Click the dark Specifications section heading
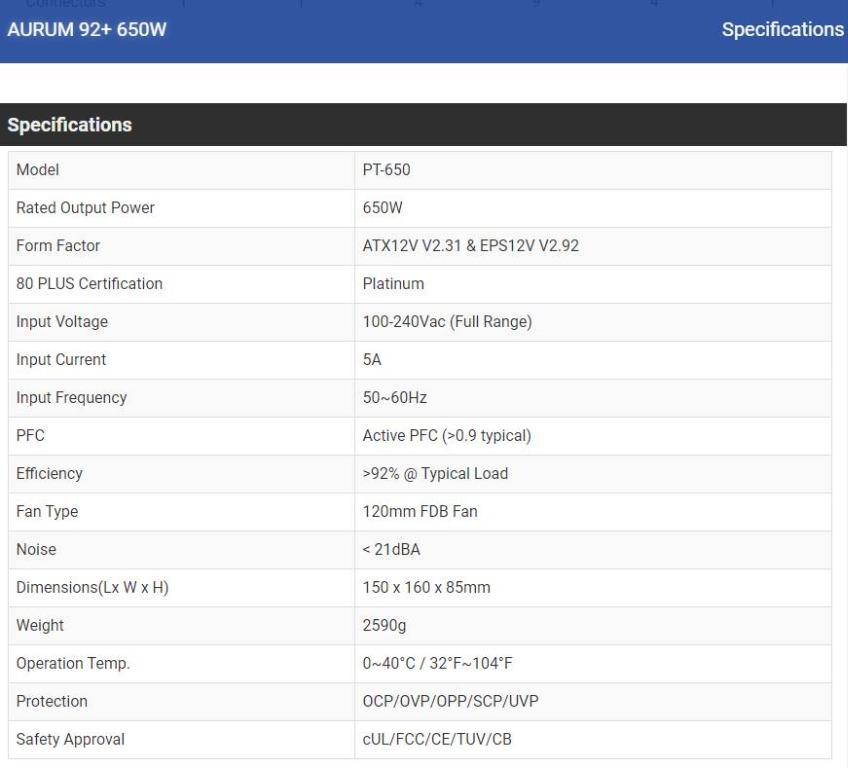The height and width of the screenshot is (768, 848). (70, 125)
